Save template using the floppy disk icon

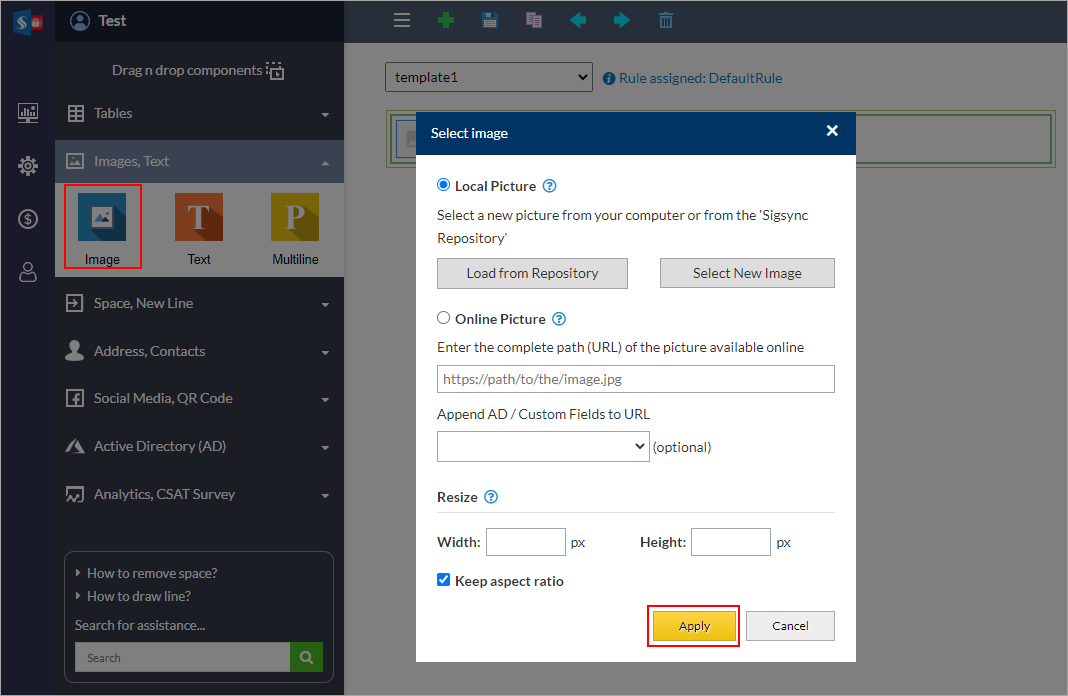pyautogui.click(x=490, y=20)
